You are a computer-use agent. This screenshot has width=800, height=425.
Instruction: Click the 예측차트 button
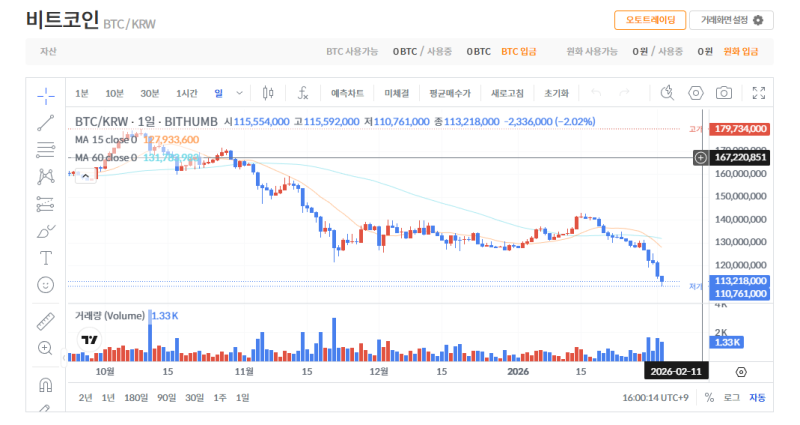click(347, 93)
